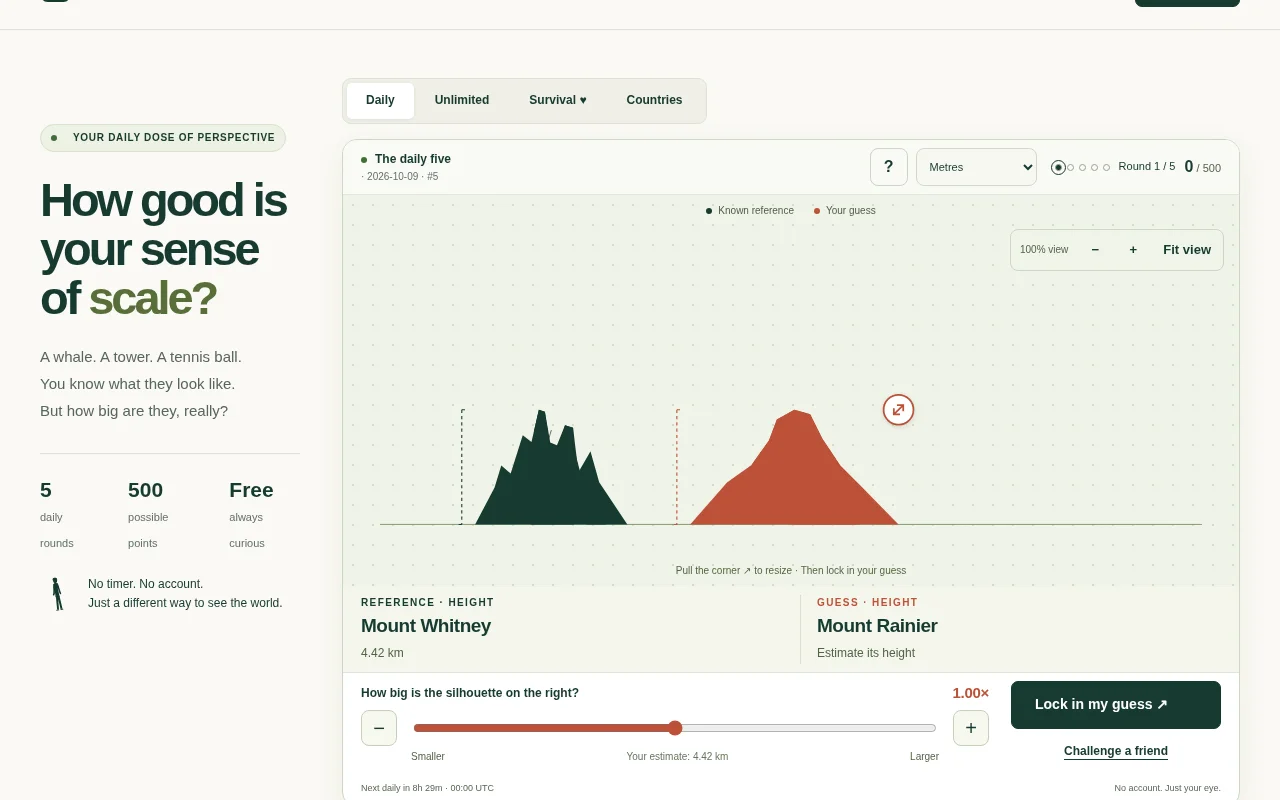Screen dimensions: 1280x800
Task: Zoom out with the minus view button
Action: (1095, 250)
